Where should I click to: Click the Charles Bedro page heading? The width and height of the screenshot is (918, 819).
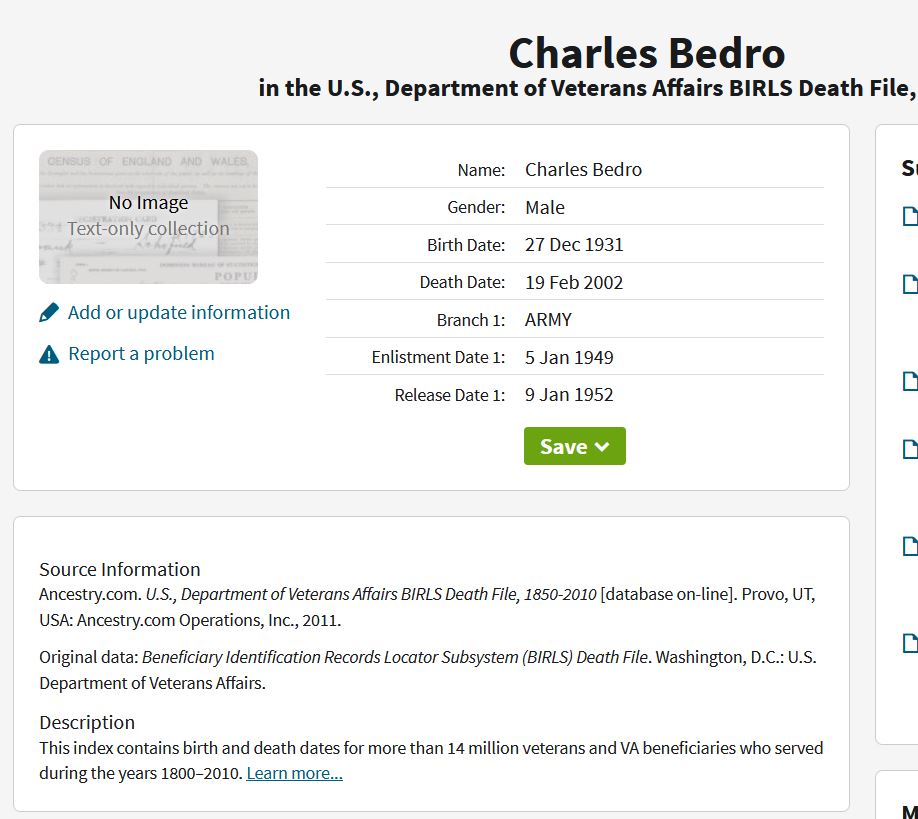646,52
